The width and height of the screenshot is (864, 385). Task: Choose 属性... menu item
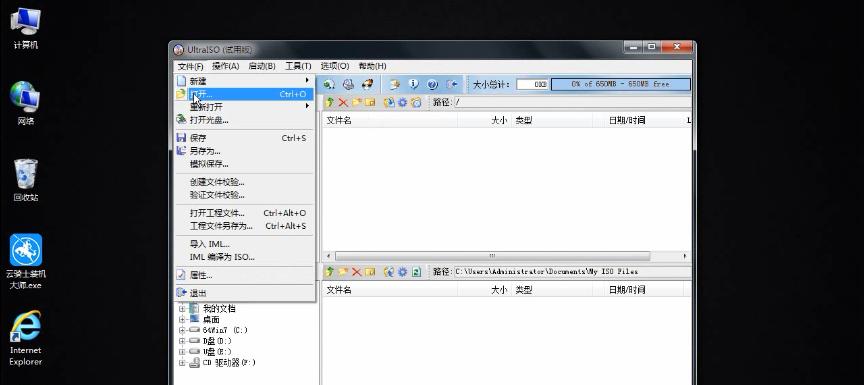click(x=244, y=275)
